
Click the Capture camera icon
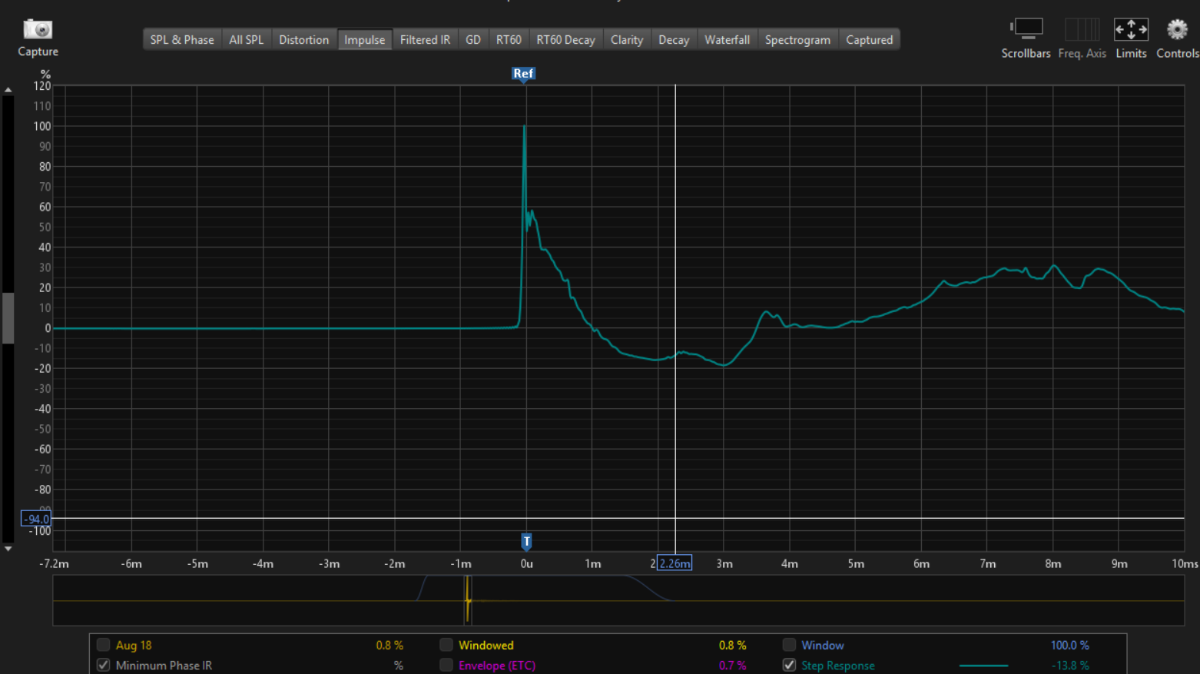(38, 29)
